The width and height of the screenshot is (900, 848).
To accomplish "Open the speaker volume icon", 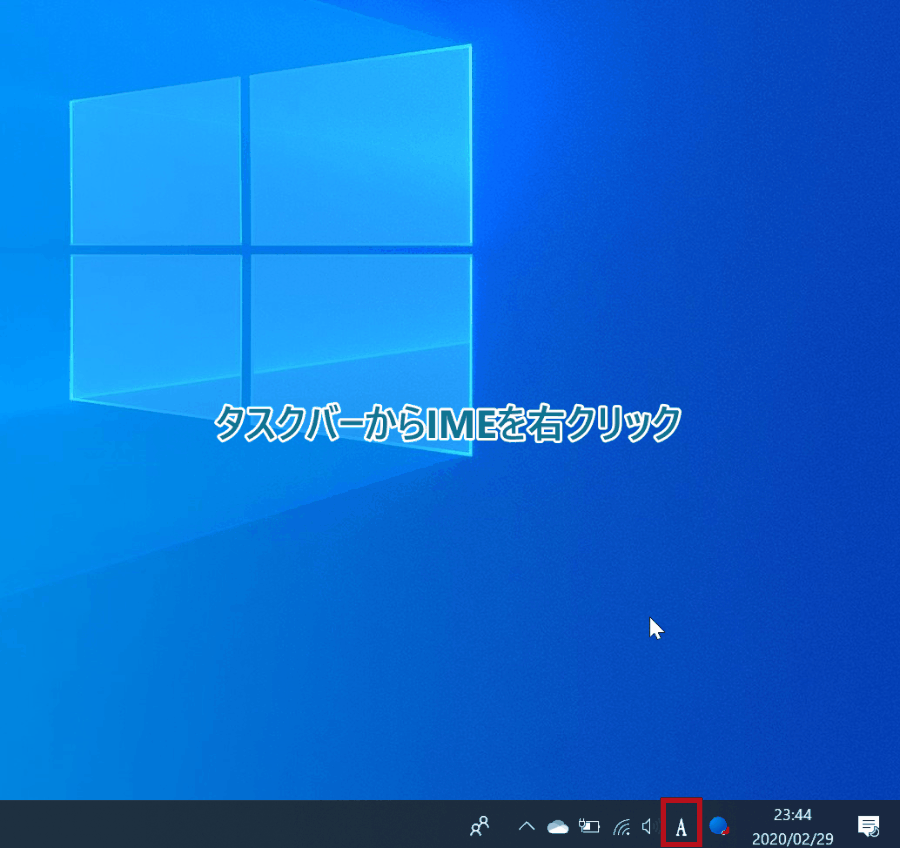I will 649,826.
